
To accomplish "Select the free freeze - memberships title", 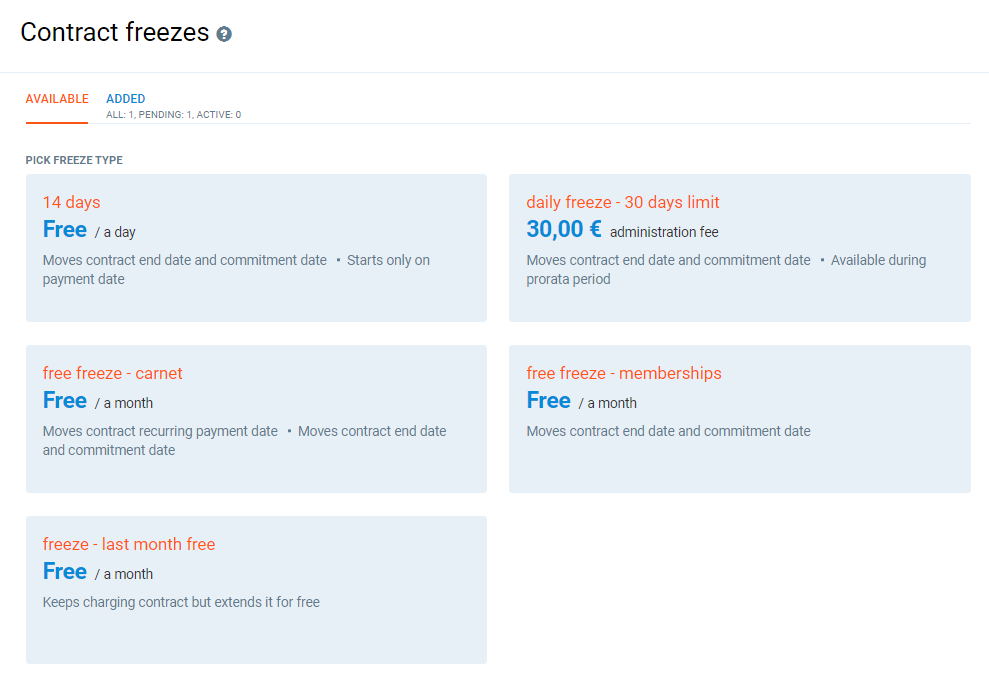I will click(x=624, y=373).
